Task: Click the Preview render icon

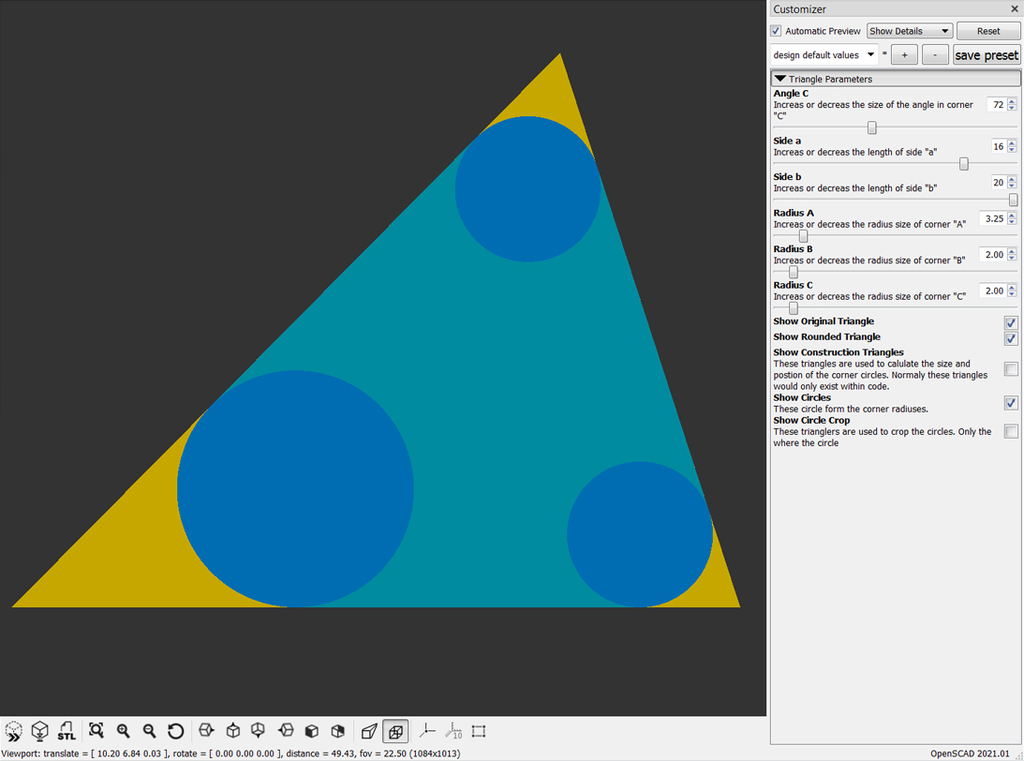Action: [x=14, y=731]
